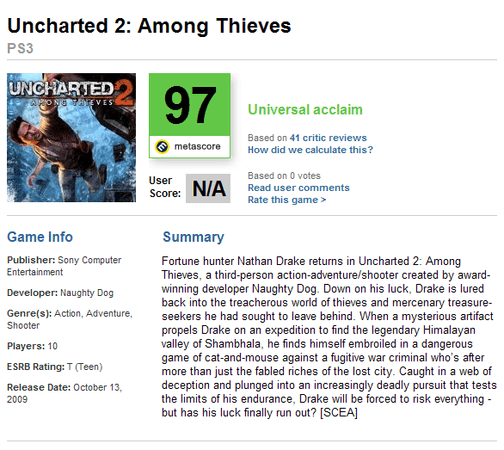The height and width of the screenshot is (450, 504).
Task: Click the [SCEA] attribution in the summary
Action: (339, 412)
